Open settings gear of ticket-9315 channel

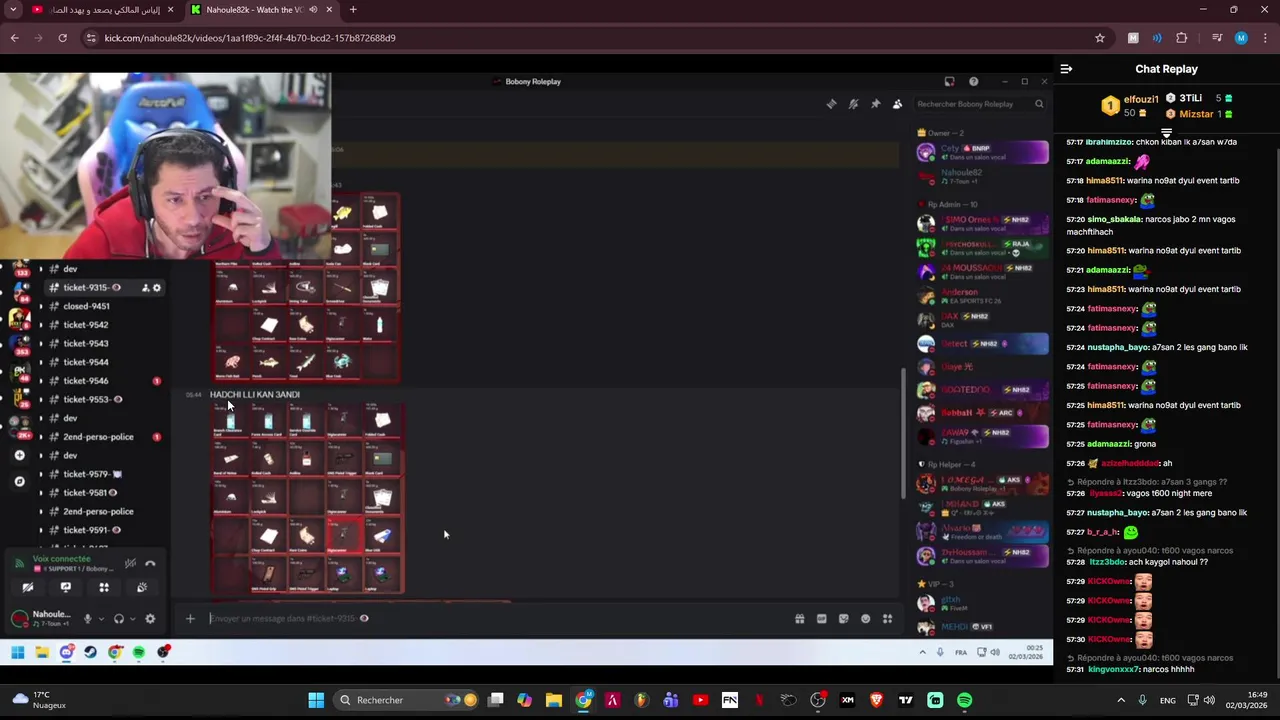click(156, 288)
